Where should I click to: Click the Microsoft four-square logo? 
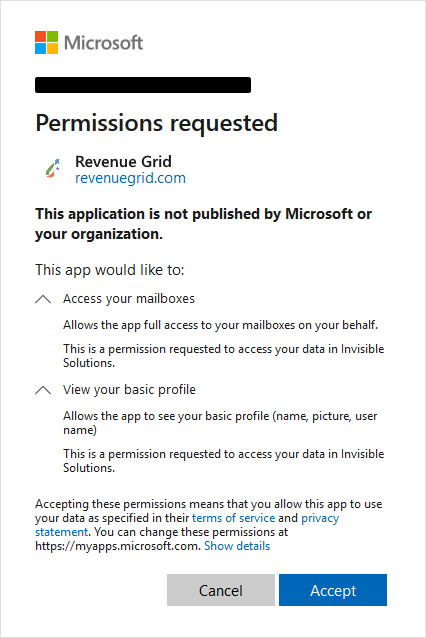pos(46,42)
